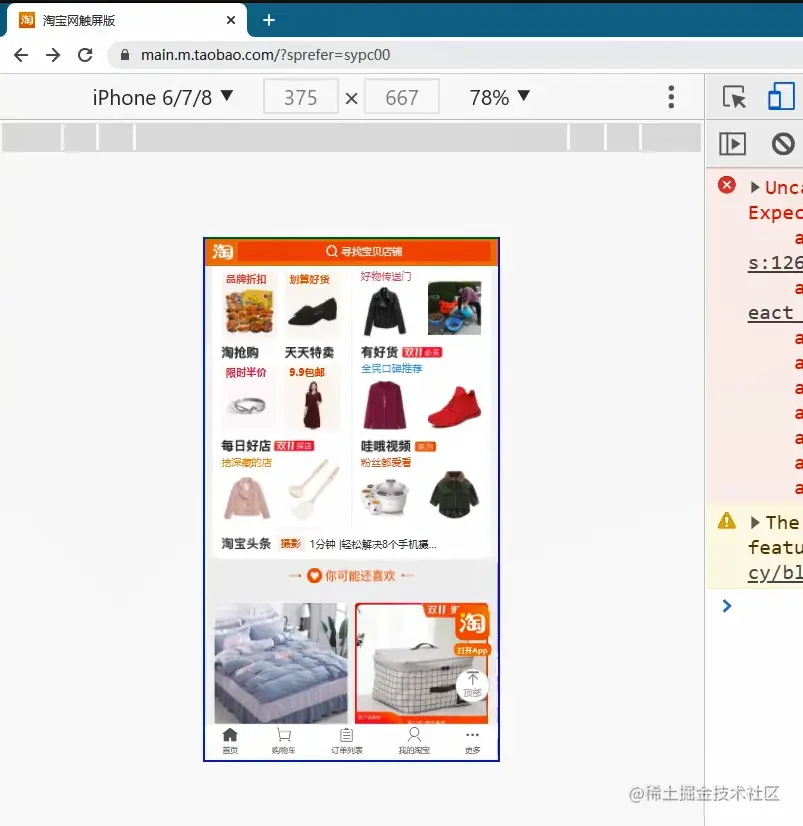Tap the black leather jacket image
The width and height of the screenshot is (803, 826).
385,311
